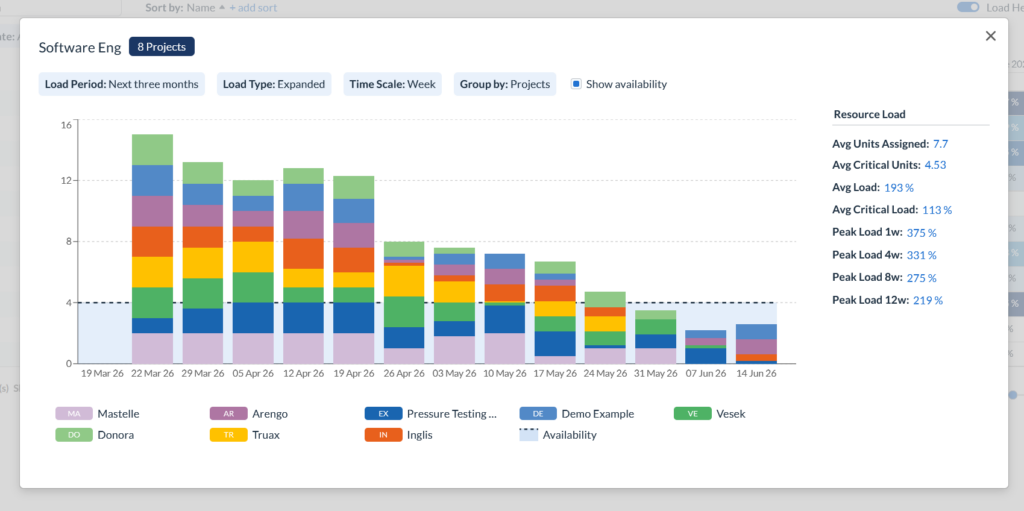Open the Load Period dropdown

[121, 84]
